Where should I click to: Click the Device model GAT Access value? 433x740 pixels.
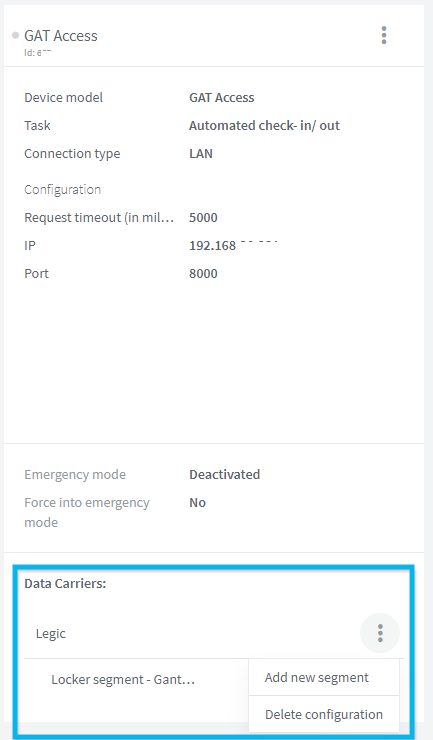click(x=222, y=98)
